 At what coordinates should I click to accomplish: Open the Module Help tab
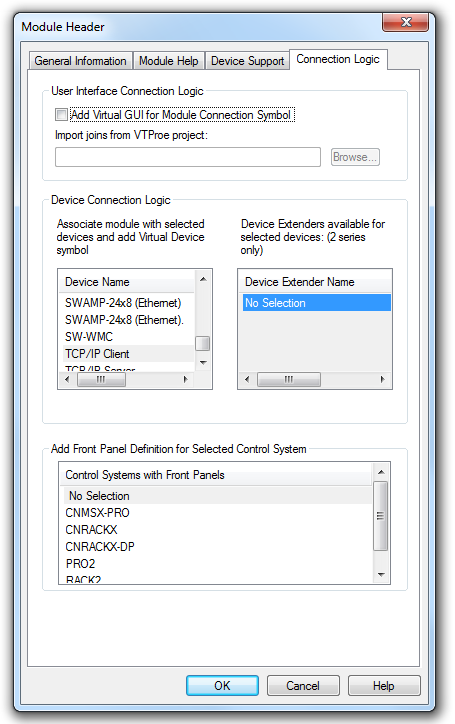coord(169,61)
